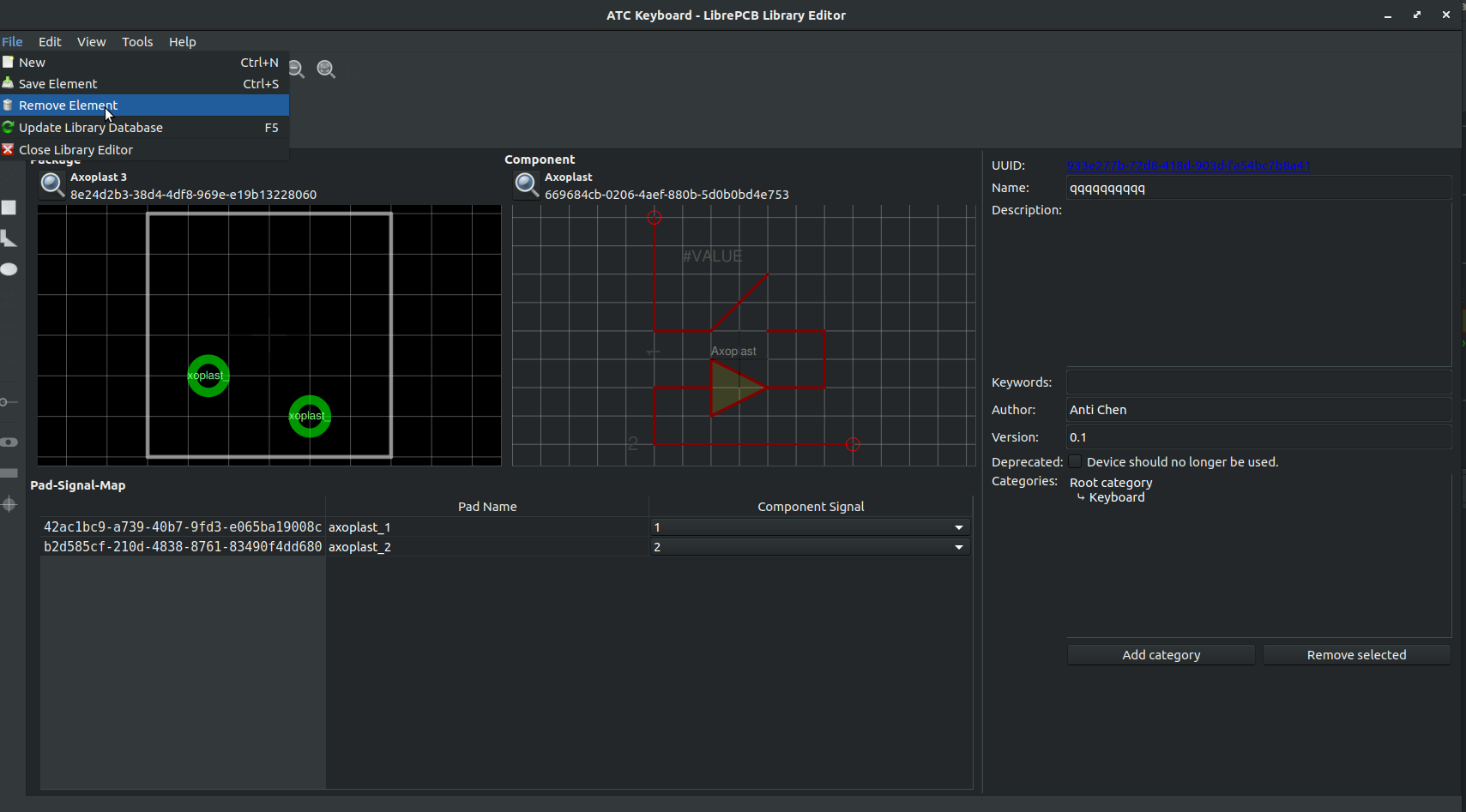Viewport: 1466px width, 812px height.
Task: Select the draw polygon tool
Action: [x=9, y=238]
